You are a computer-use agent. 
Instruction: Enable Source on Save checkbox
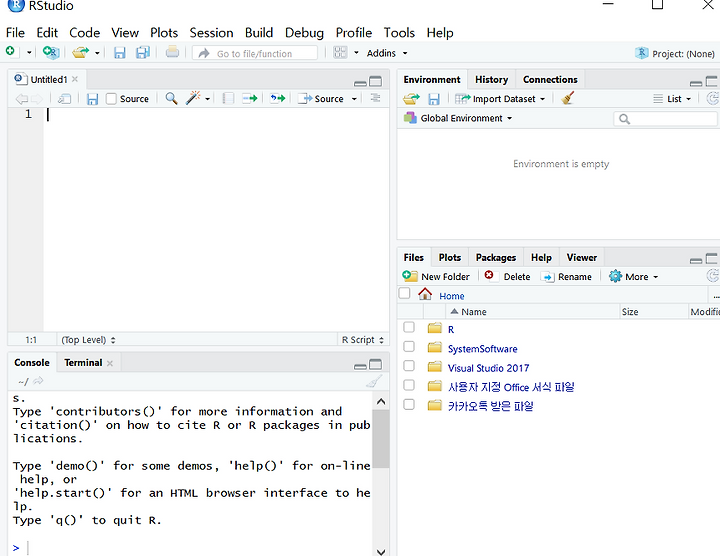[111, 99]
